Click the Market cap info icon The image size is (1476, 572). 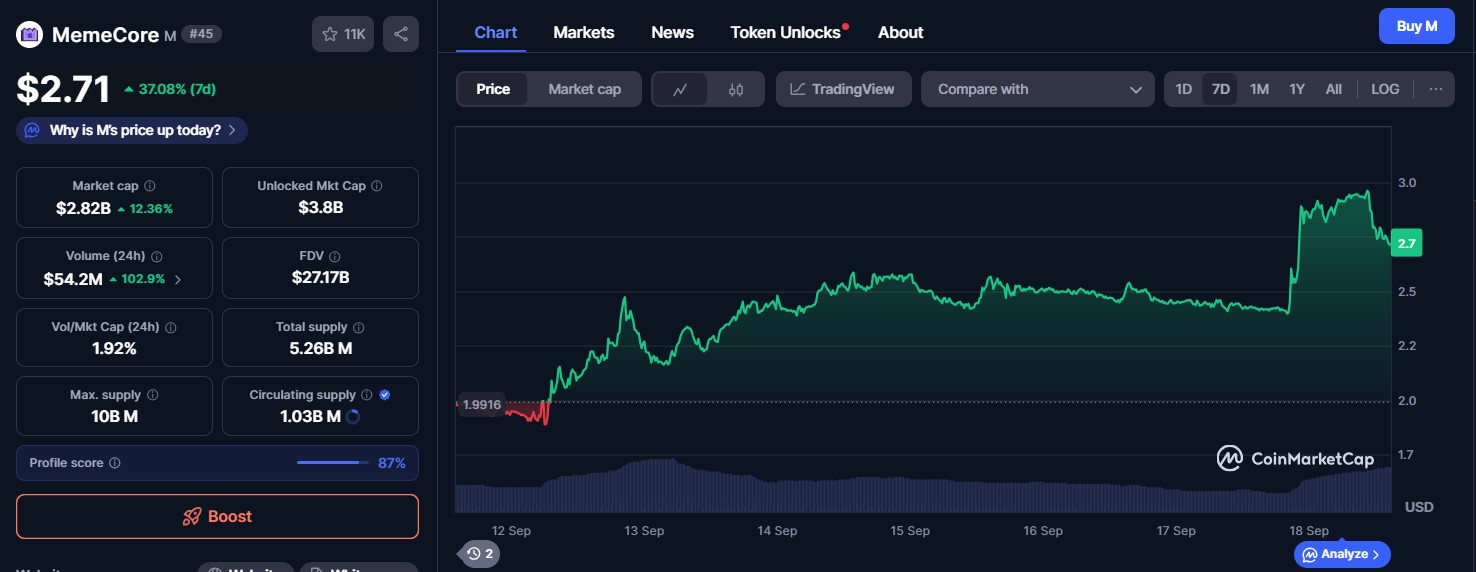click(x=150, y=186)
